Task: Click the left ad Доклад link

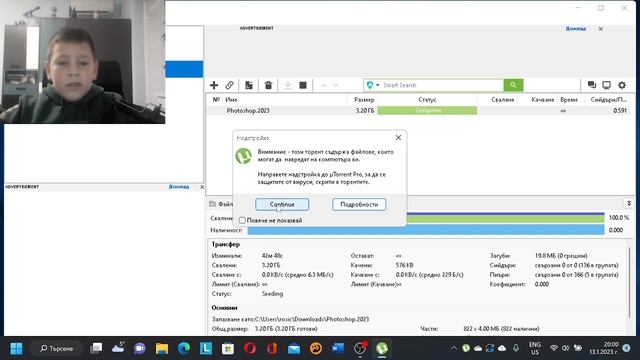Action: (179, 187)
